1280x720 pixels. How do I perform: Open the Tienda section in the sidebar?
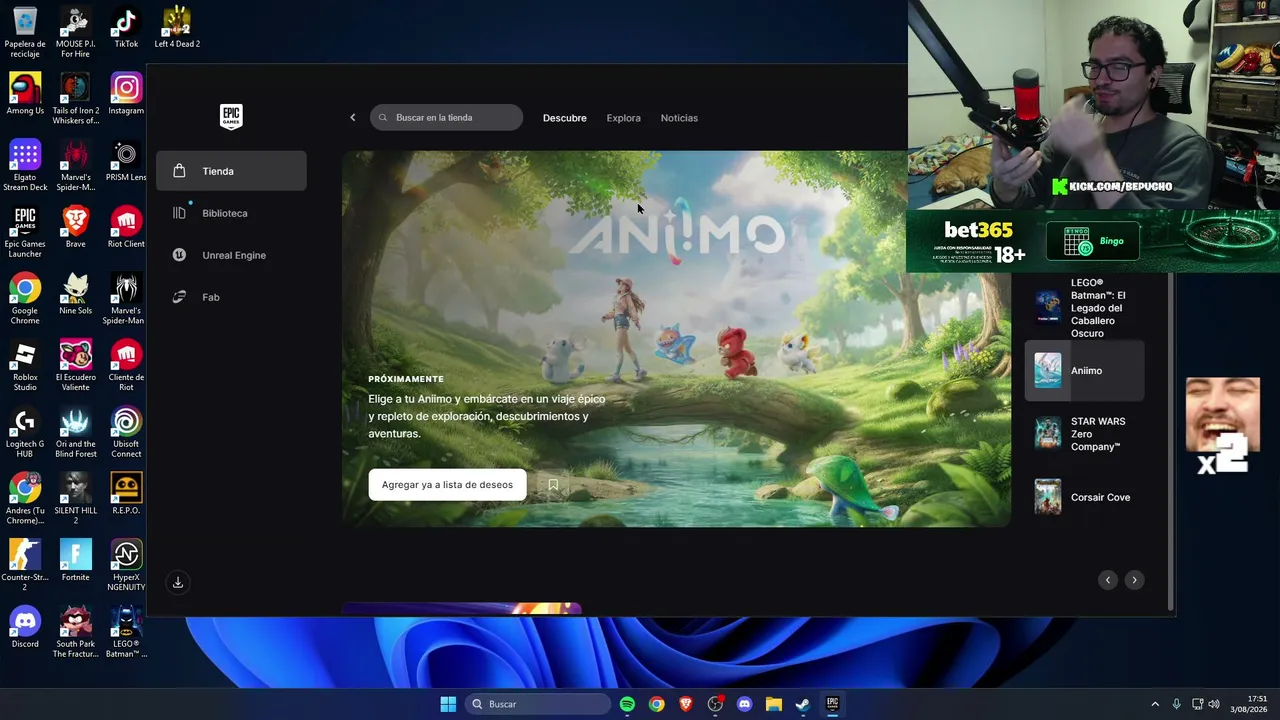tap(231, 171)
